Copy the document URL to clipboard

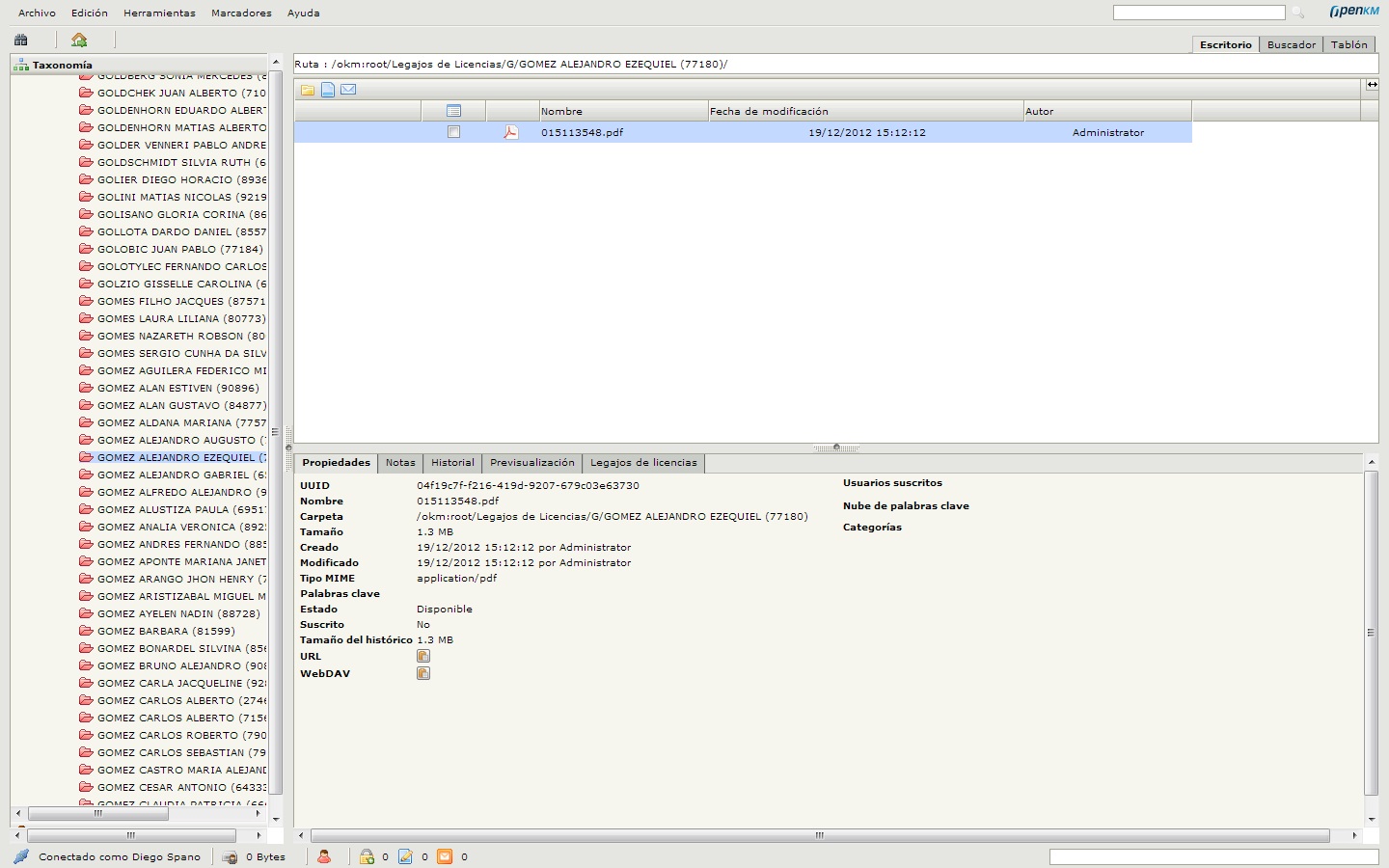pyautogui.click(x=422, y=656)
